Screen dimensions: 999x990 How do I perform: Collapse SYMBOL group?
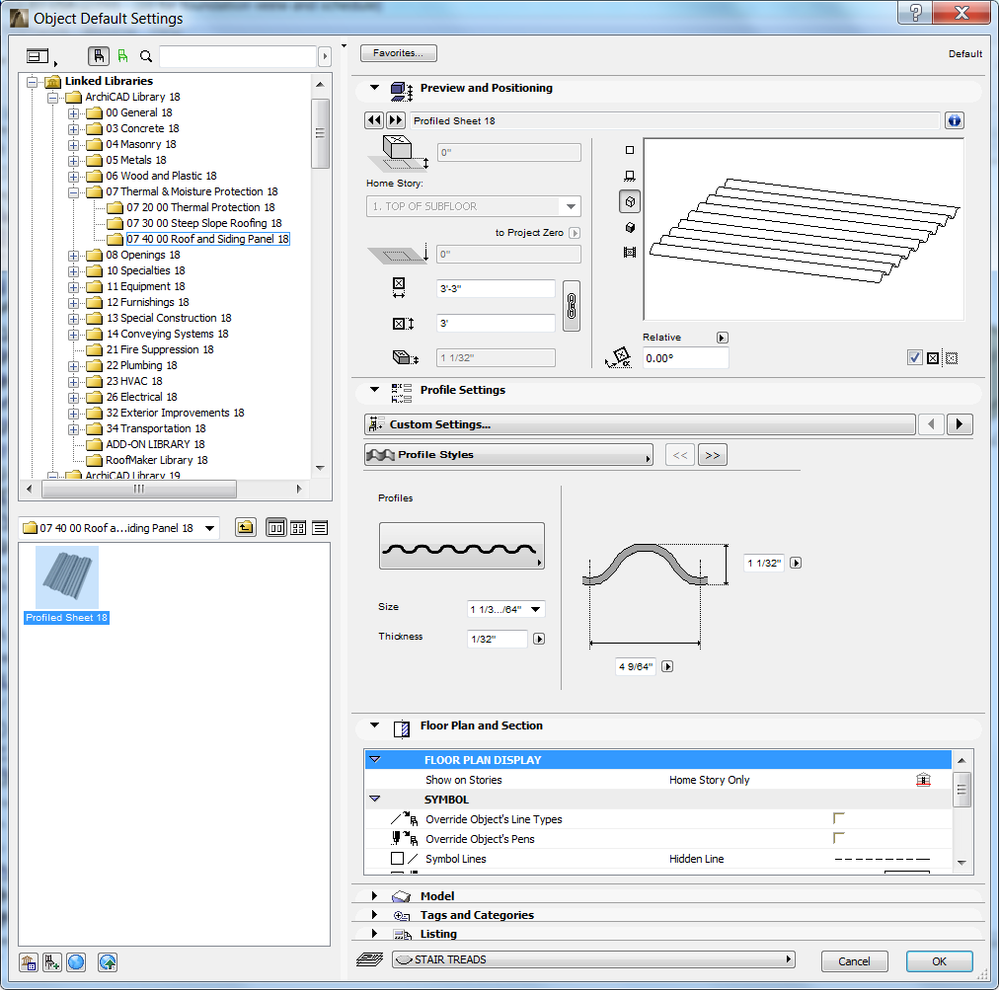pos(375,799)
